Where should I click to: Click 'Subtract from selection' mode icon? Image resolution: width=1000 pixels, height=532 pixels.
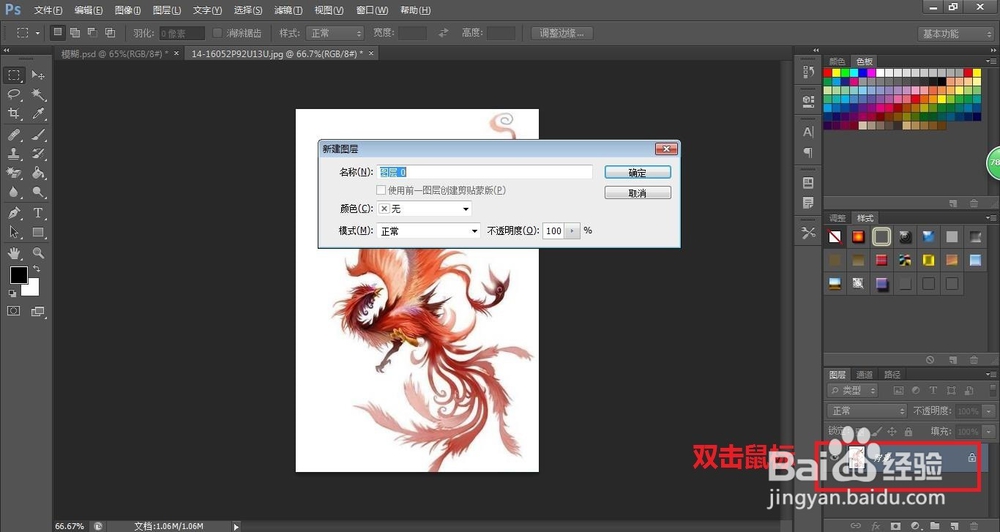pos(92,33)
